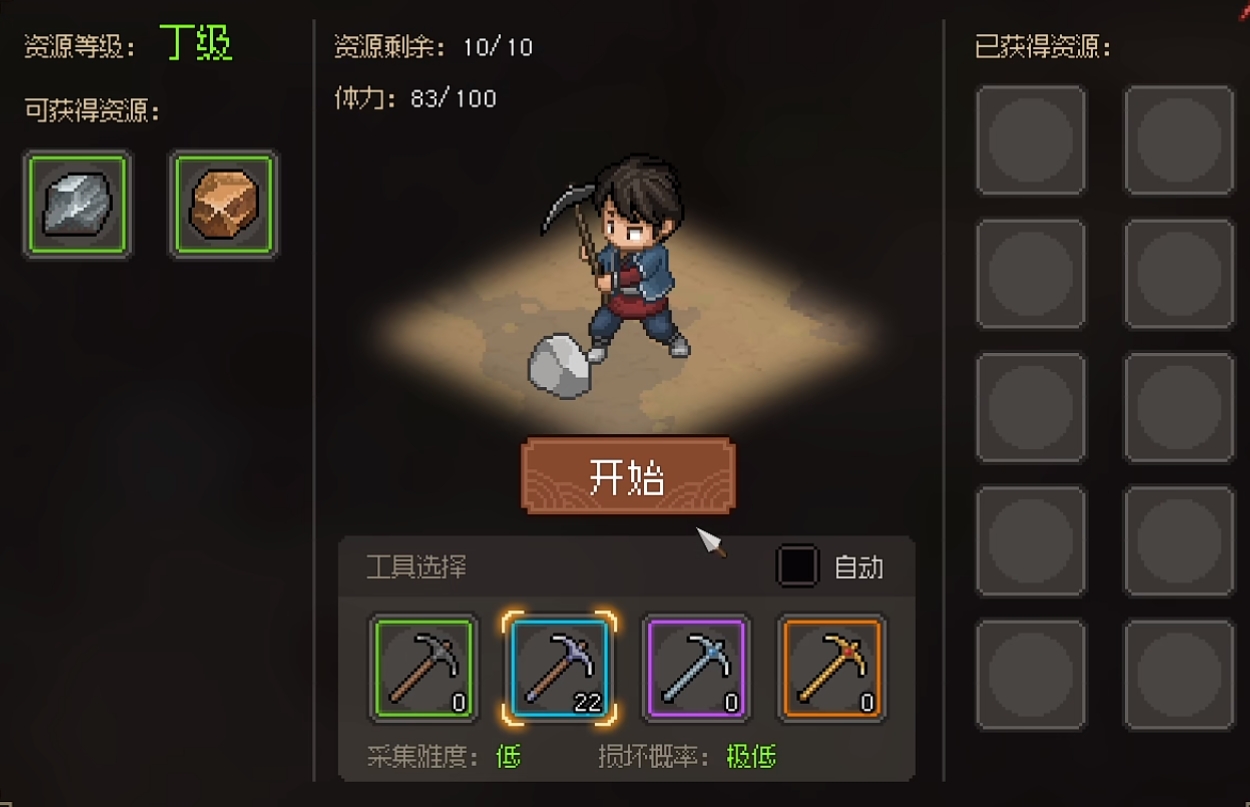Click the 工具选择 tool selection header
Image resolution: width=1250 pixels, height=807 pixels.
(x=416, y=568)
